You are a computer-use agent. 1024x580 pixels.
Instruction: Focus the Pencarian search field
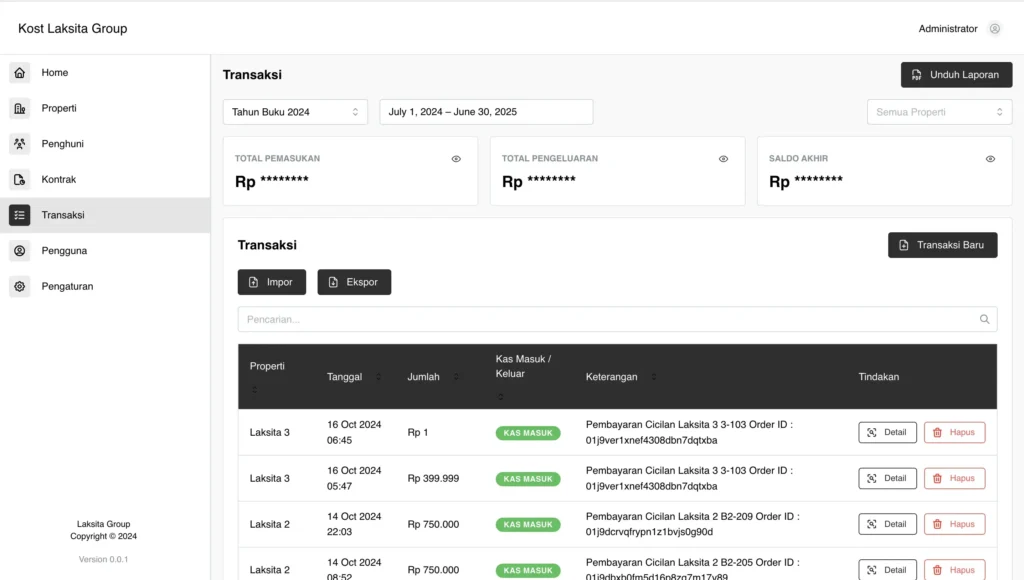(x=600, y=319)
